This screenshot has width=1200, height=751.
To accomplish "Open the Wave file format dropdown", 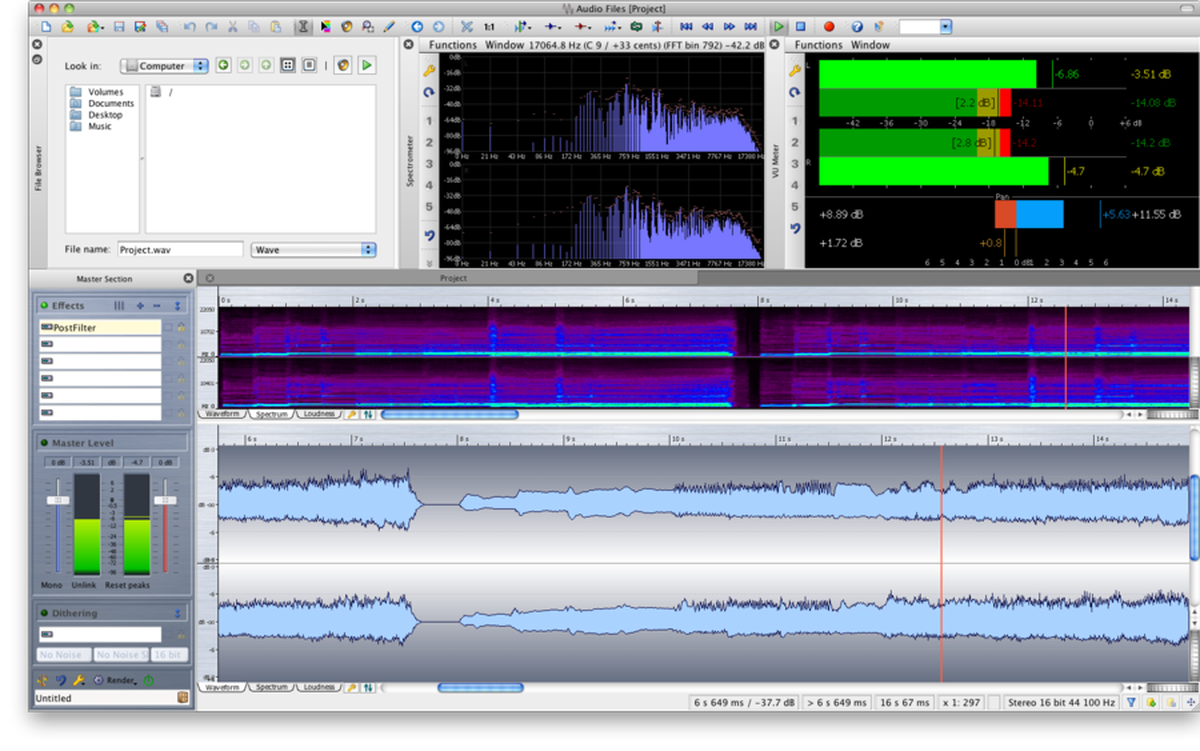I will click(x=313, y=249).
